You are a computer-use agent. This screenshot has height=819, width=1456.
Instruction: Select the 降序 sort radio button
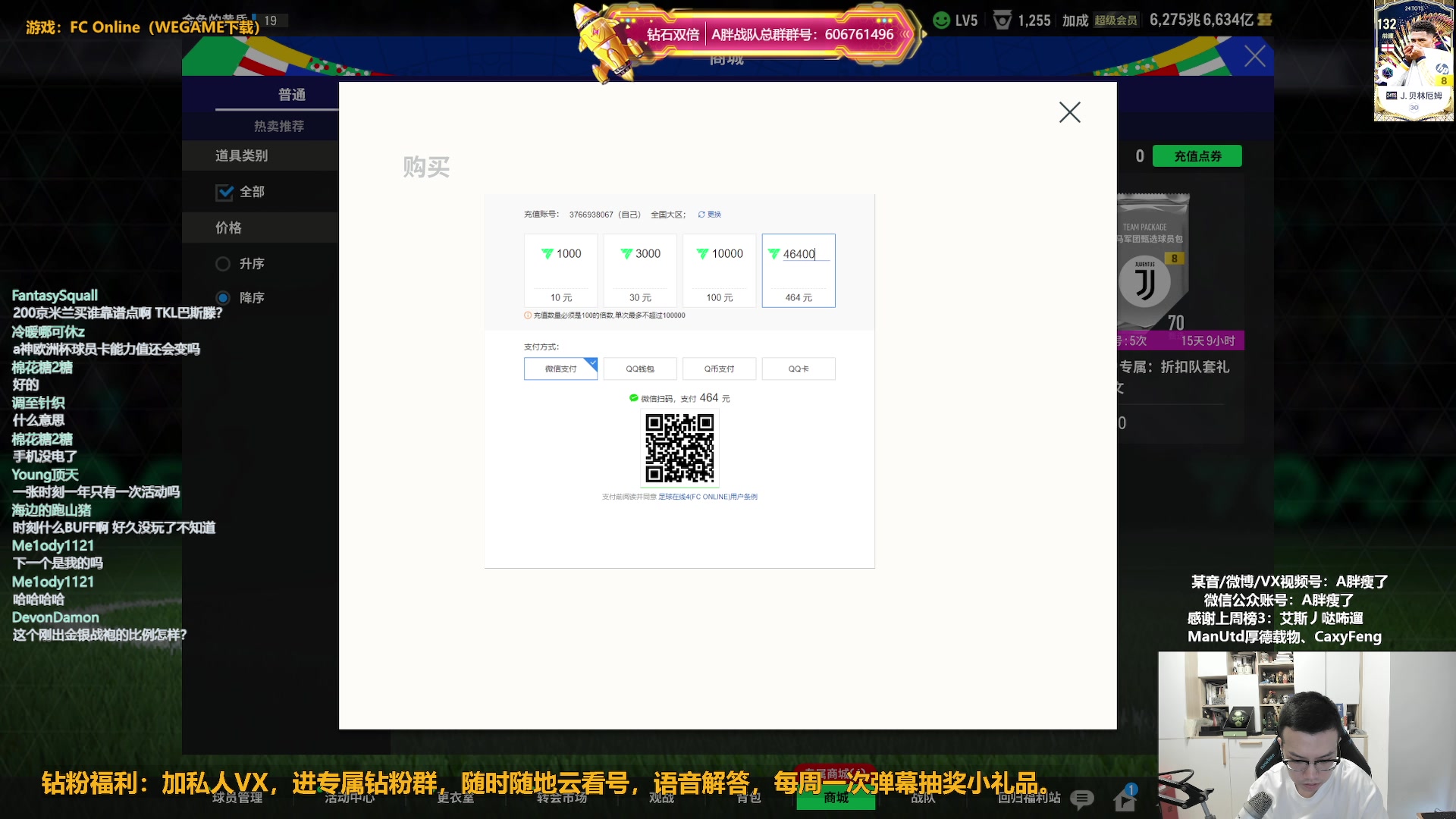[x=223, y=298]
